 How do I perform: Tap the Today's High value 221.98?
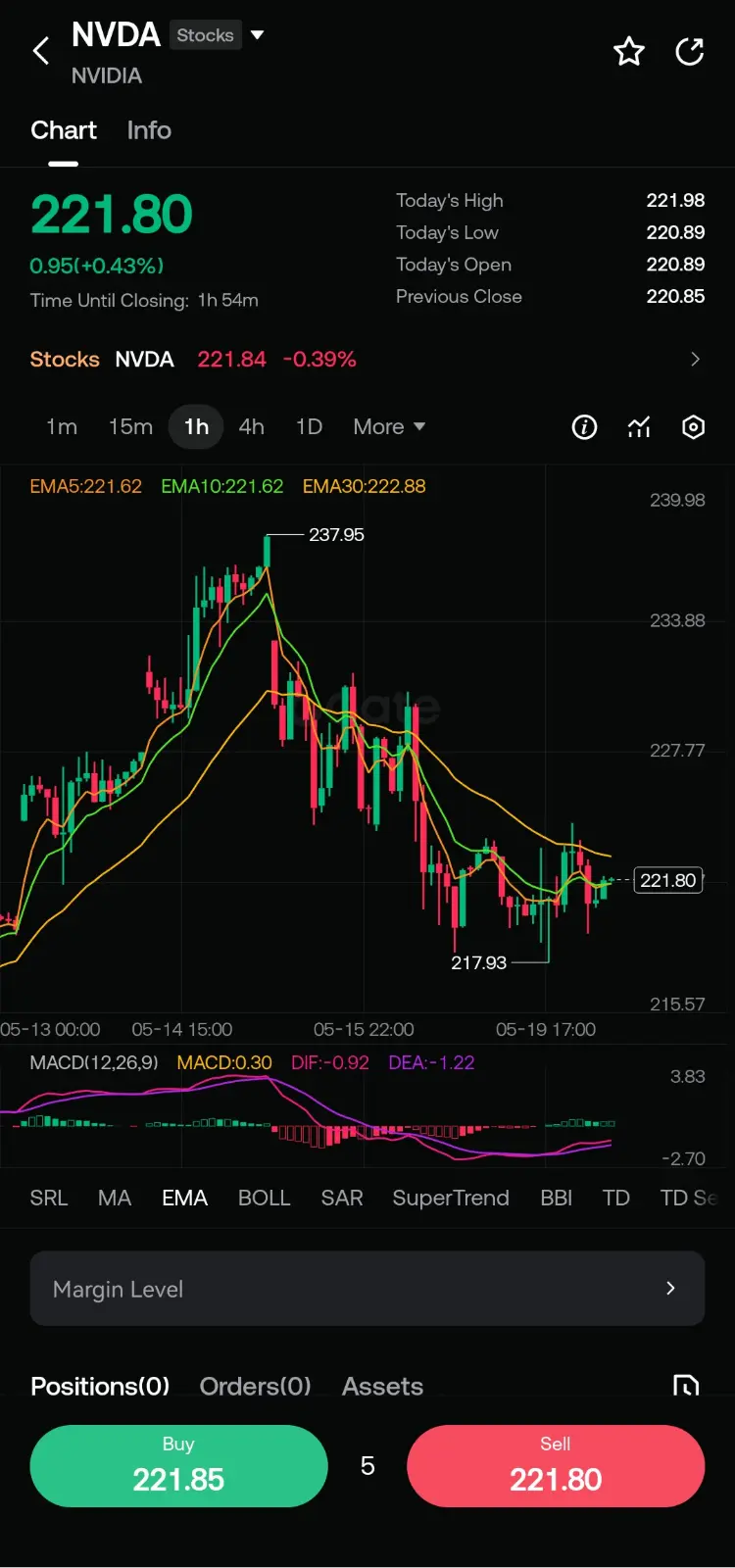(x=675, y=200)
